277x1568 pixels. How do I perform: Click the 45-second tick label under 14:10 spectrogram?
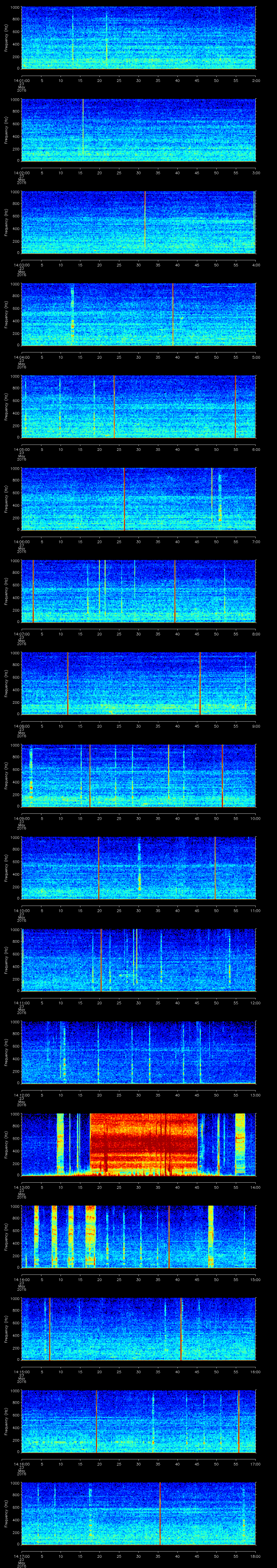tap(197, 910)
